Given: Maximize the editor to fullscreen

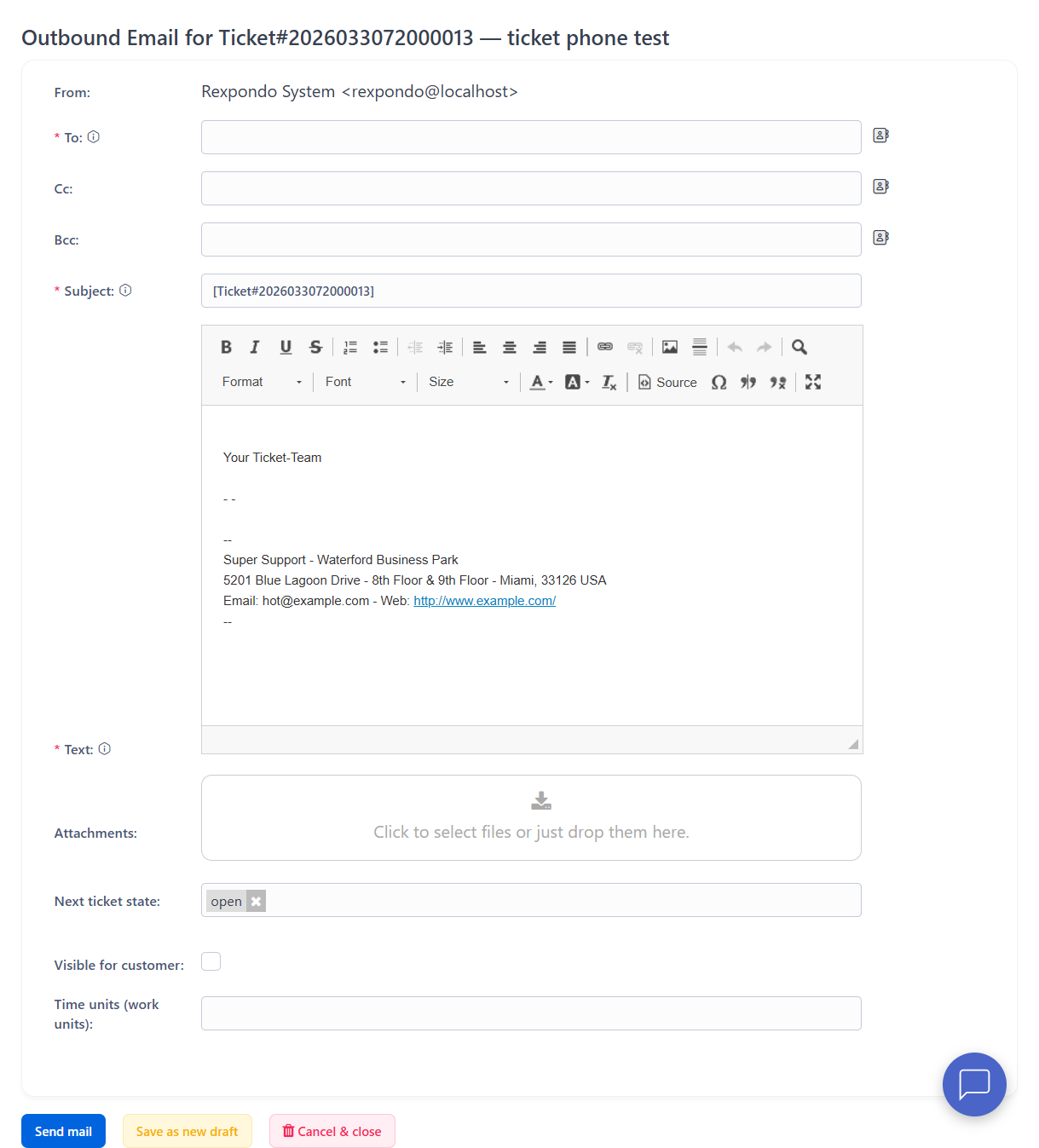Looking at the screenshot, I should click(813, 382).
